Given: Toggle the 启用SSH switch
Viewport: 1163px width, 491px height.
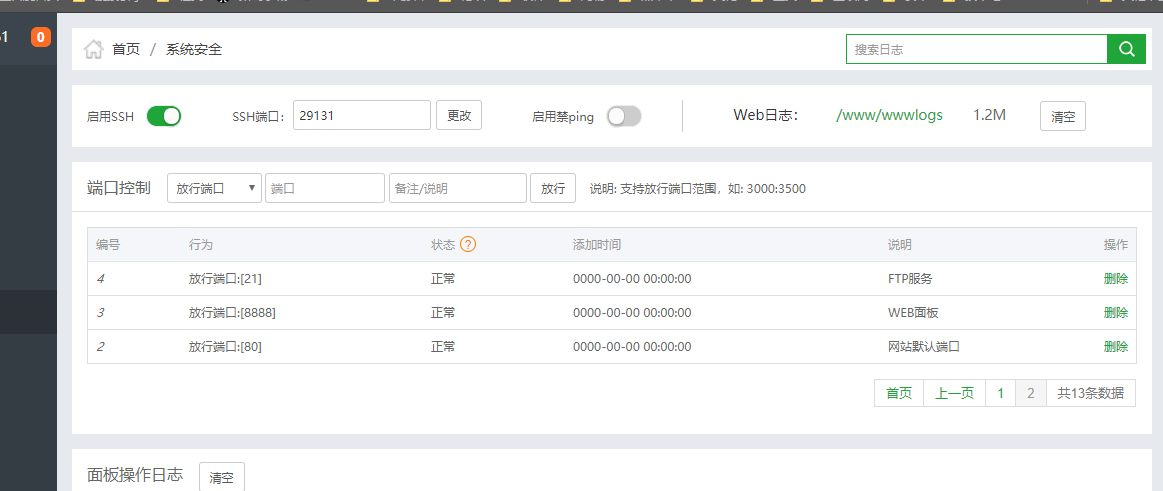Looking at the screenshot, I should 164,116.
